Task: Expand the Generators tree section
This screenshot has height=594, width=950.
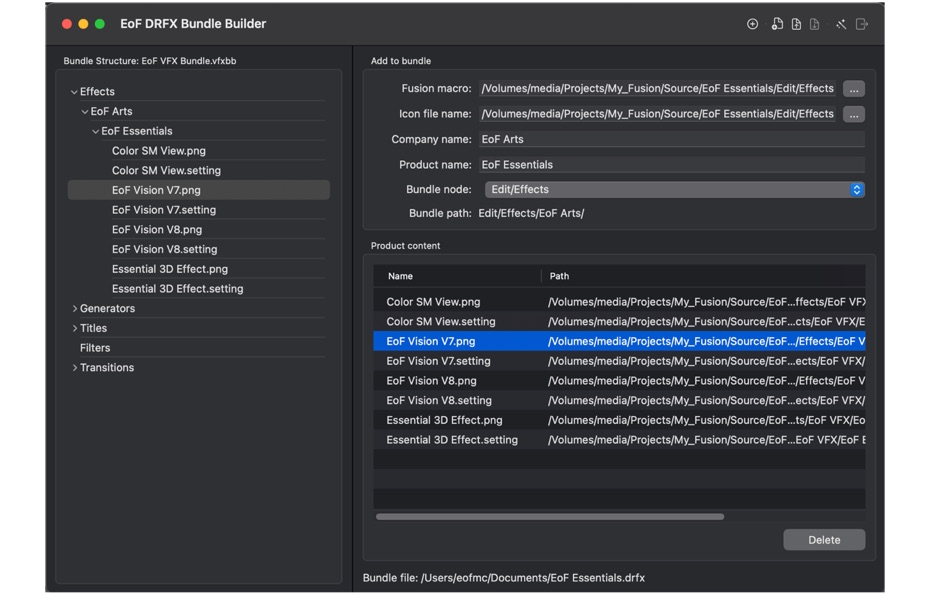Action: coord(75,308)
